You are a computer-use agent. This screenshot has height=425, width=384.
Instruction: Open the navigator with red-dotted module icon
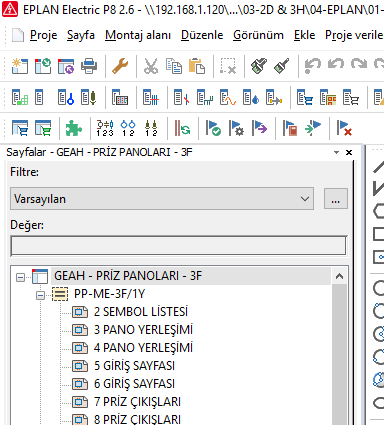click(120, 97)
